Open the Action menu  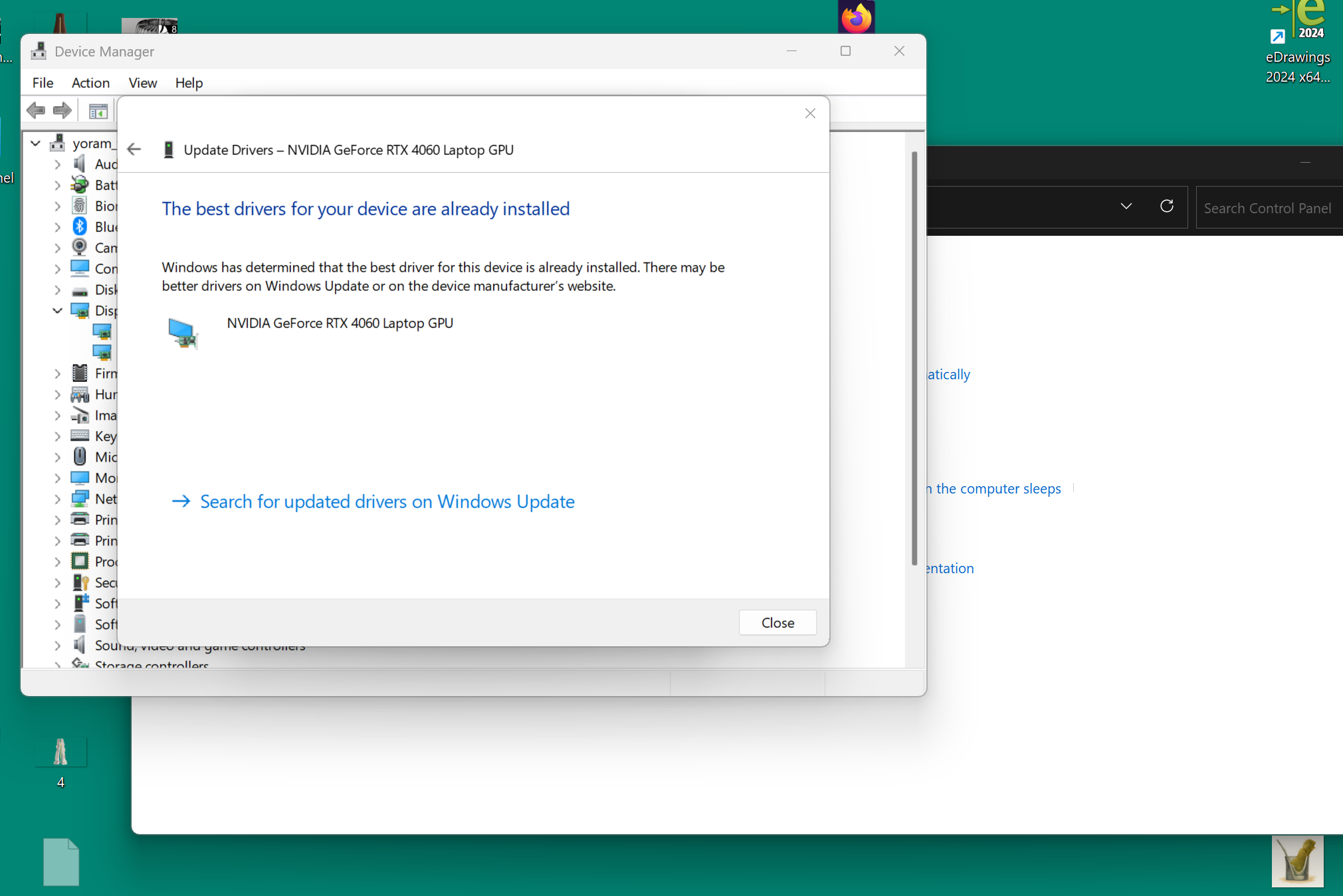point(90,83)
